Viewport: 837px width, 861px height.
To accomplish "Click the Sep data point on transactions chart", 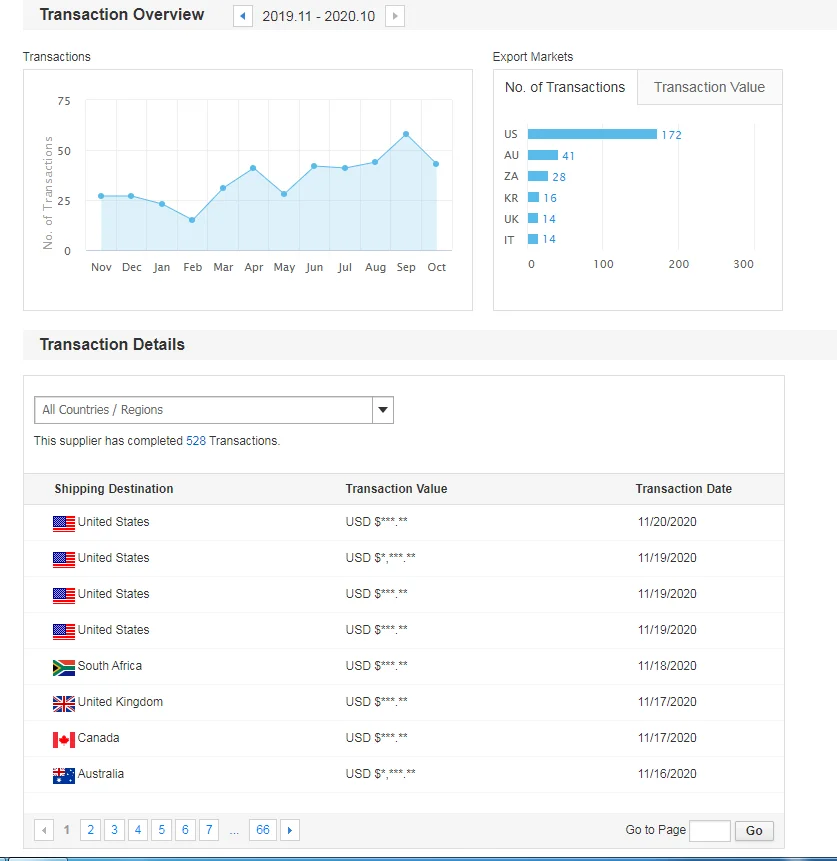I will point(406,134).
